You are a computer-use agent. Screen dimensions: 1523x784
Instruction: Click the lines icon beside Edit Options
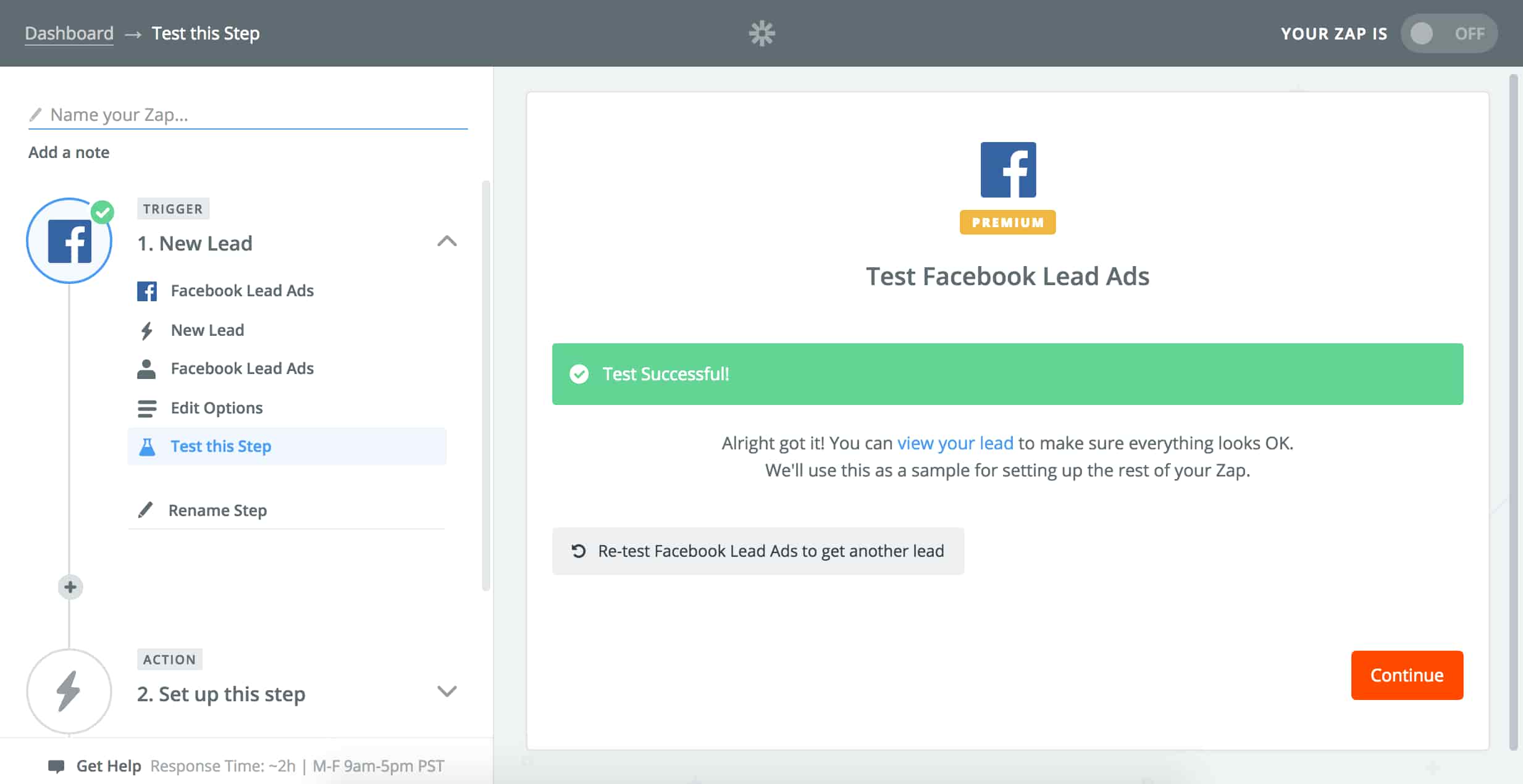(147, 409)
